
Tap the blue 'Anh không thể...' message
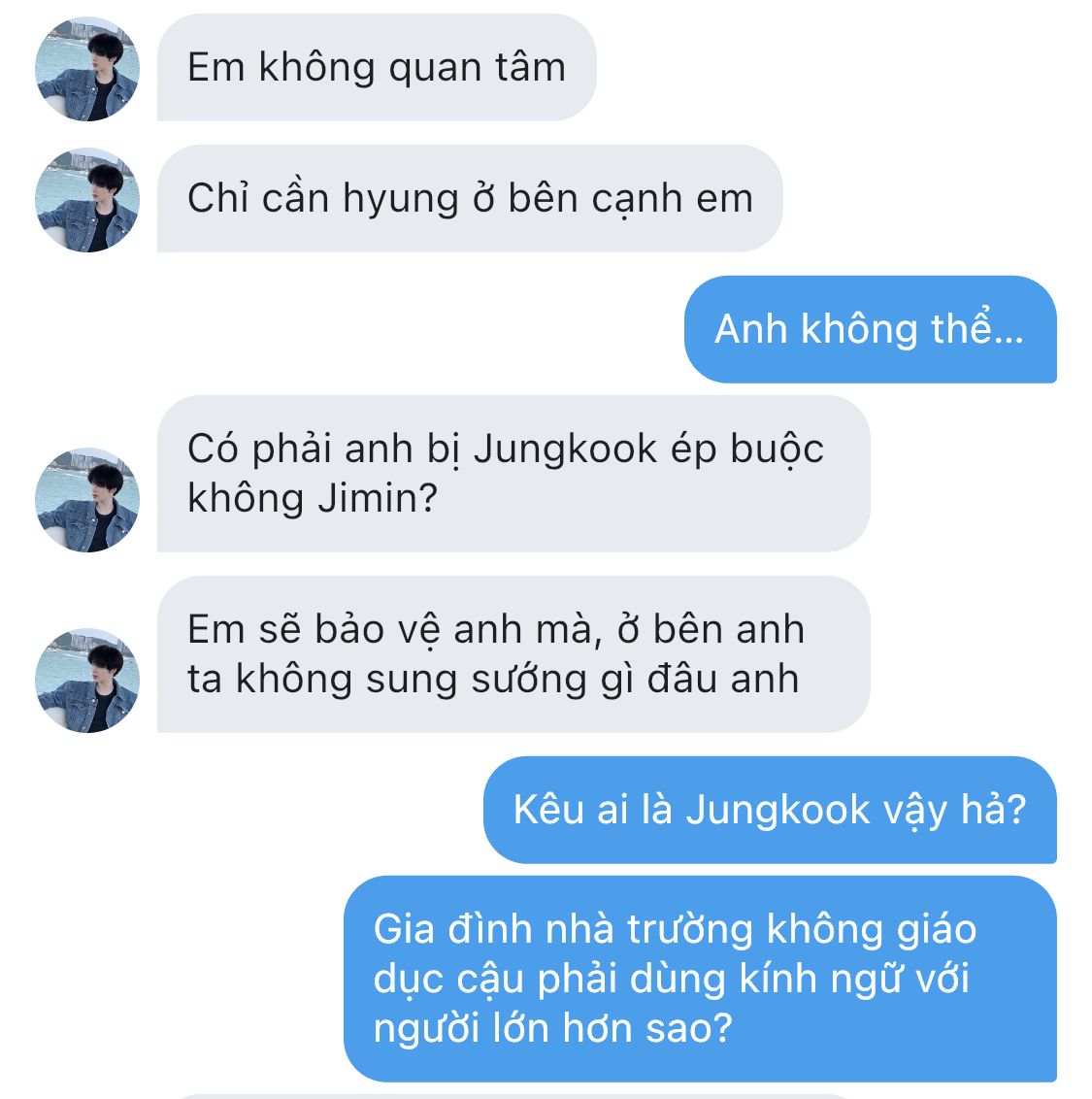tap(870, 329)
